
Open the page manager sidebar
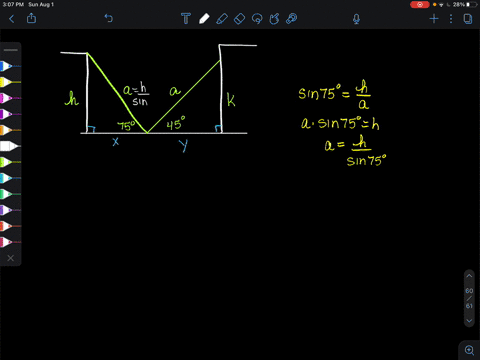468,19
